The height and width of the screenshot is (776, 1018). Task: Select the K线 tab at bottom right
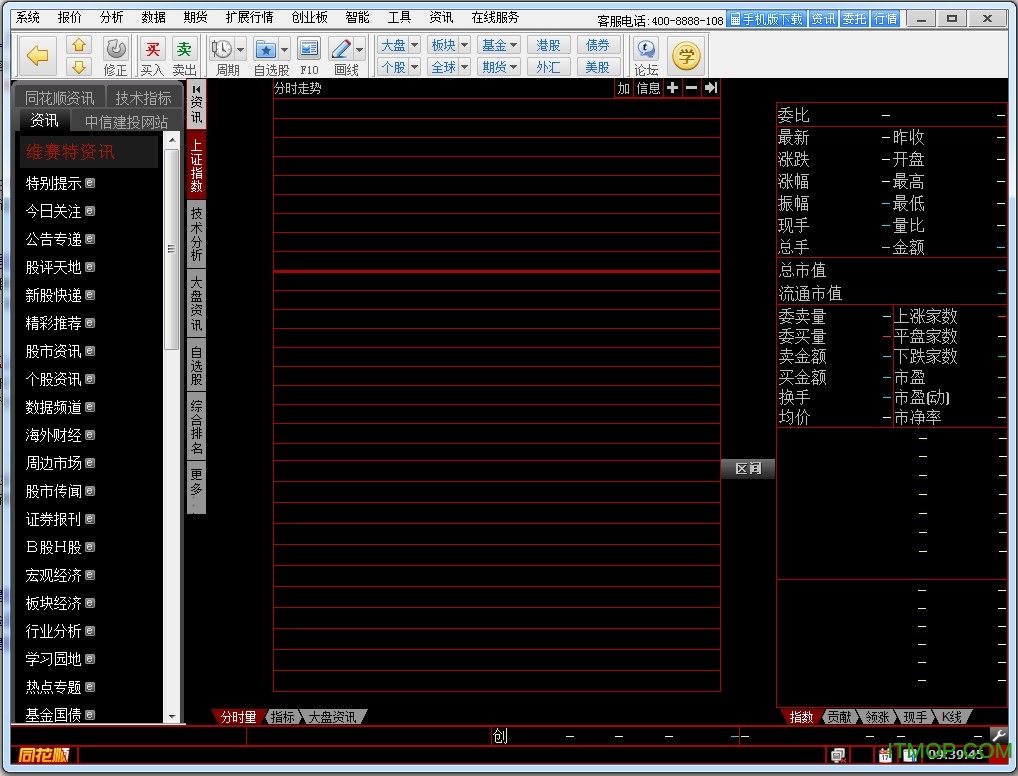(x=951, y=717)
